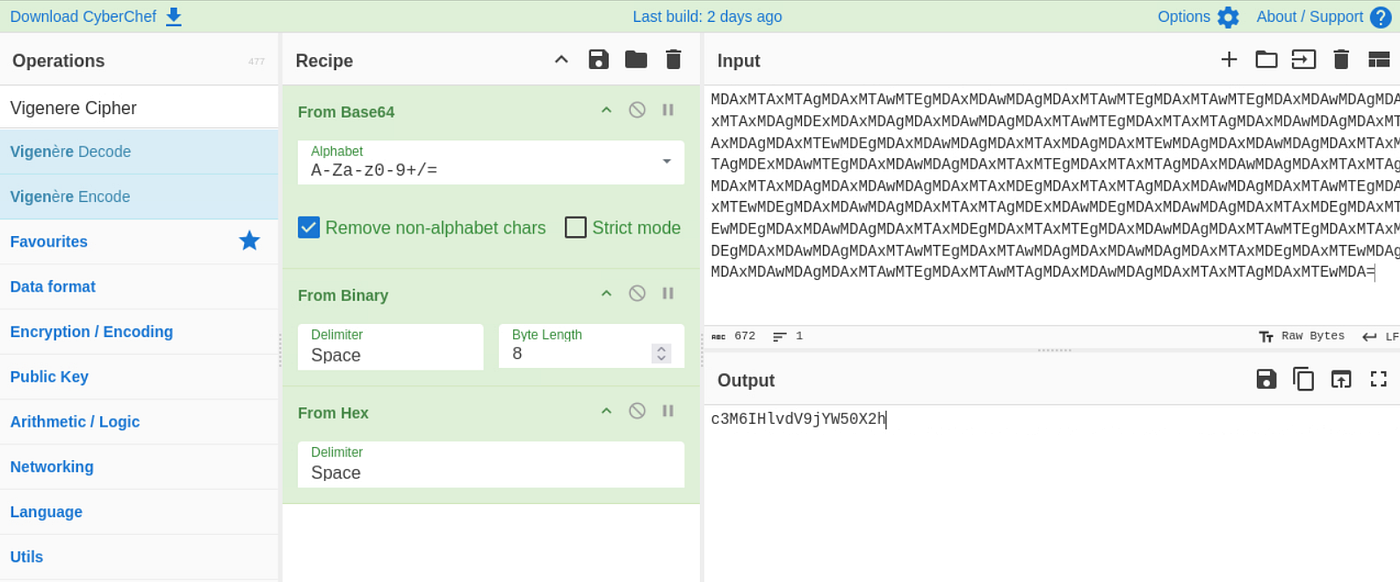1400x582 pixels.
Task: Click inside the Input text area
Action: [x=1052, y=207]
